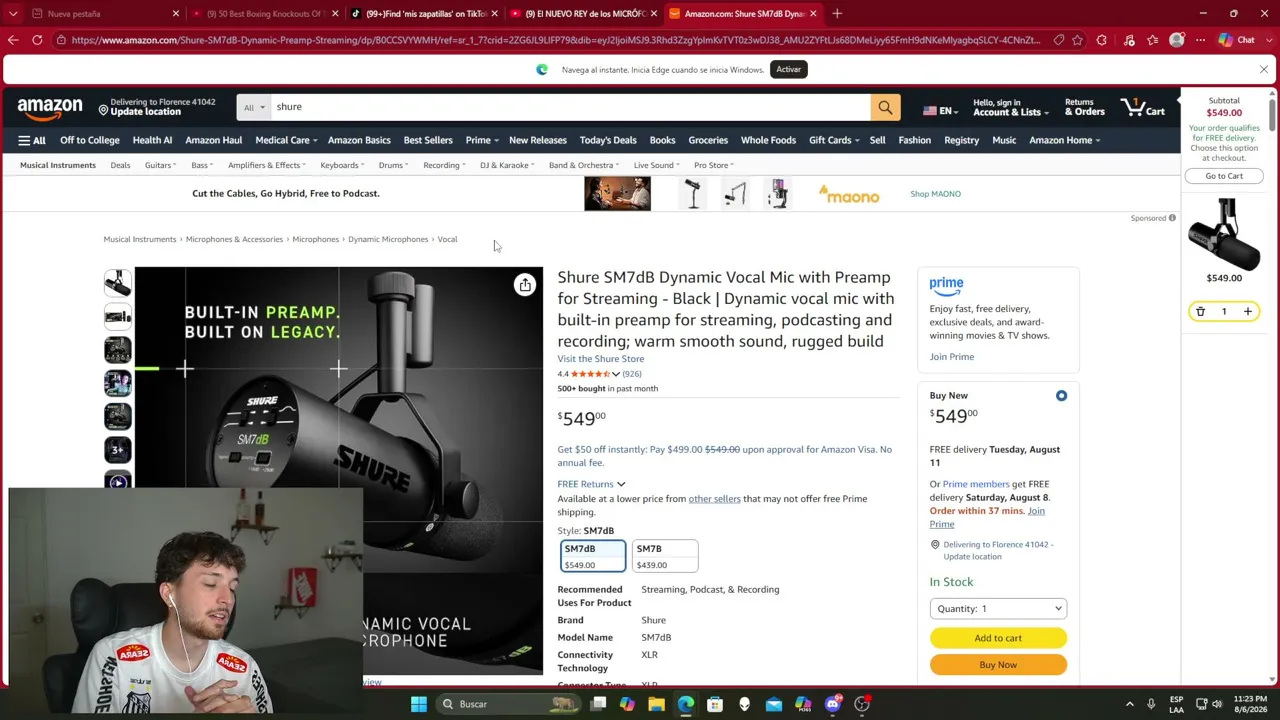Click the Amazon search input field
This screenshot has height=720, width=1280.
(x=571, y=107)
